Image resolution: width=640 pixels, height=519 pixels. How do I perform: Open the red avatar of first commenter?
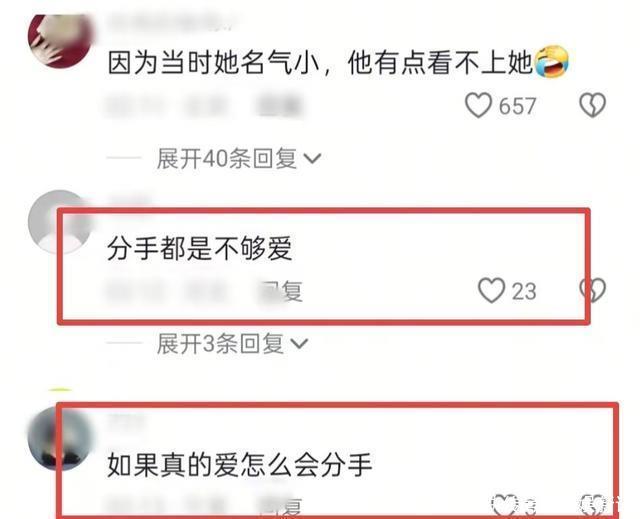(x=60, y=40)
